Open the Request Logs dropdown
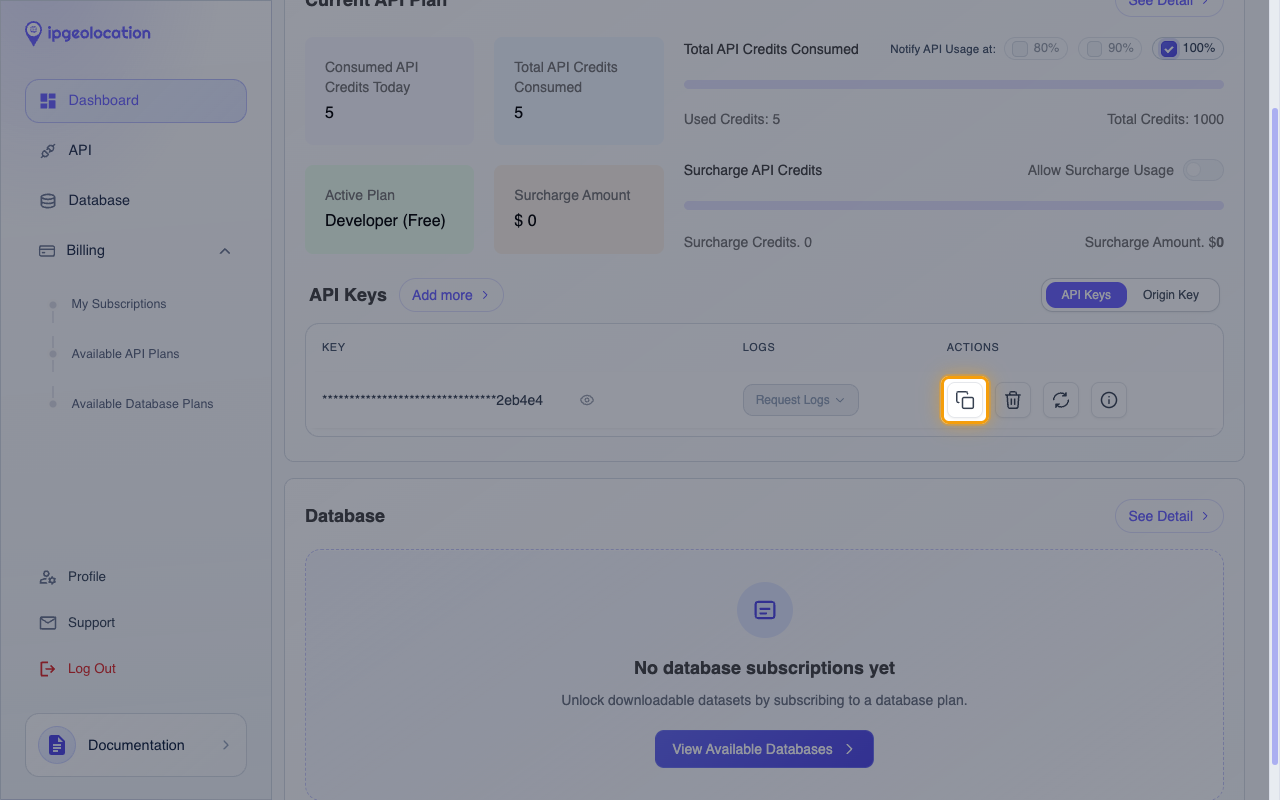This screenshot has height=800, width=1280. [801, 400]
